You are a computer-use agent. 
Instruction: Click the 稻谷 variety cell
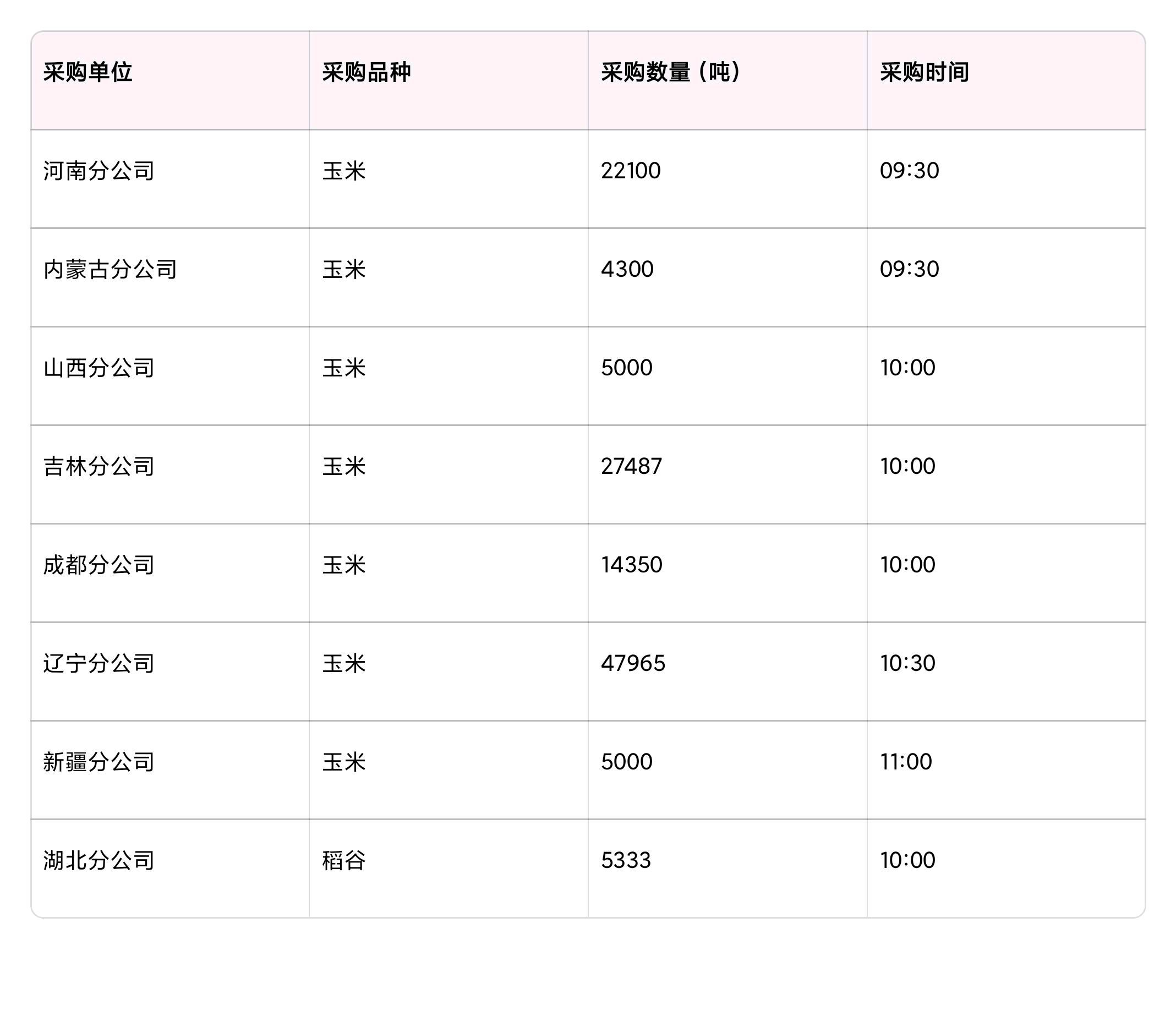click(343, 861)
